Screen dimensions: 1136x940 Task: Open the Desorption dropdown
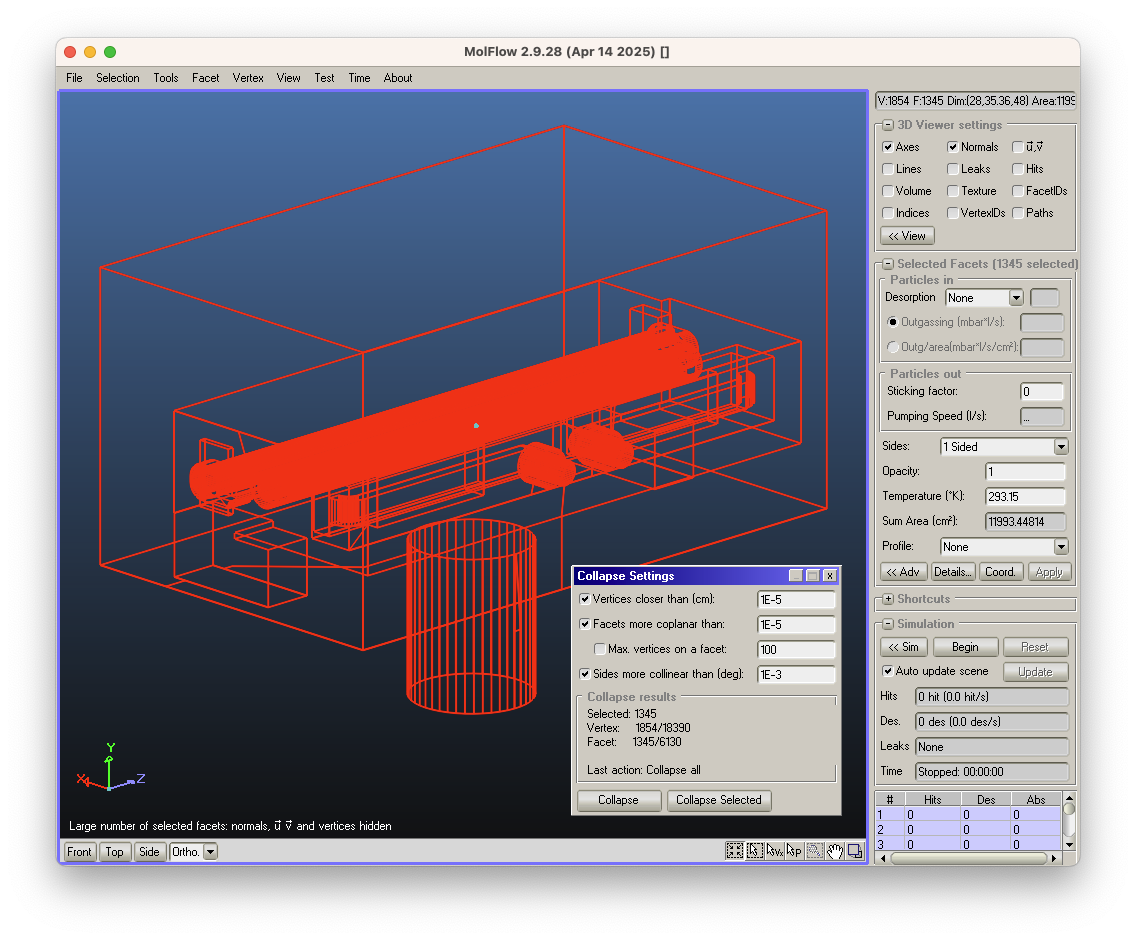[x=1016, y=298]
